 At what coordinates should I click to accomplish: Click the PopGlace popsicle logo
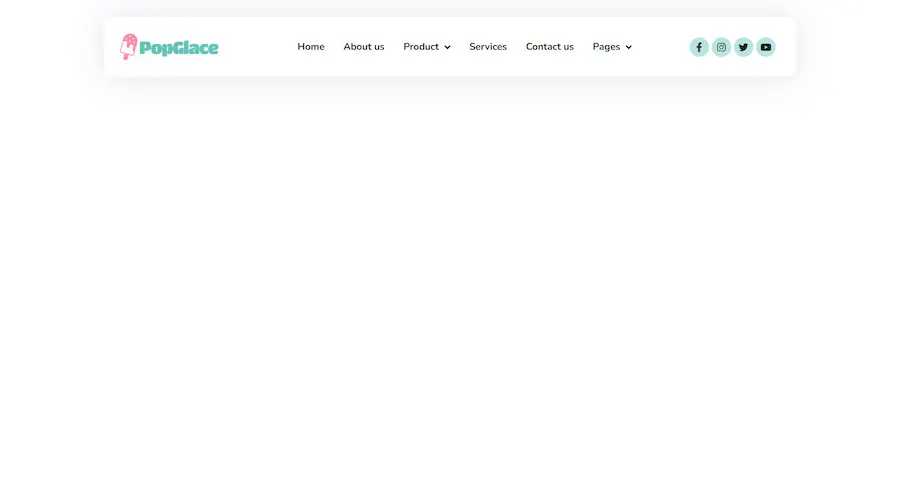pos(129,46)
